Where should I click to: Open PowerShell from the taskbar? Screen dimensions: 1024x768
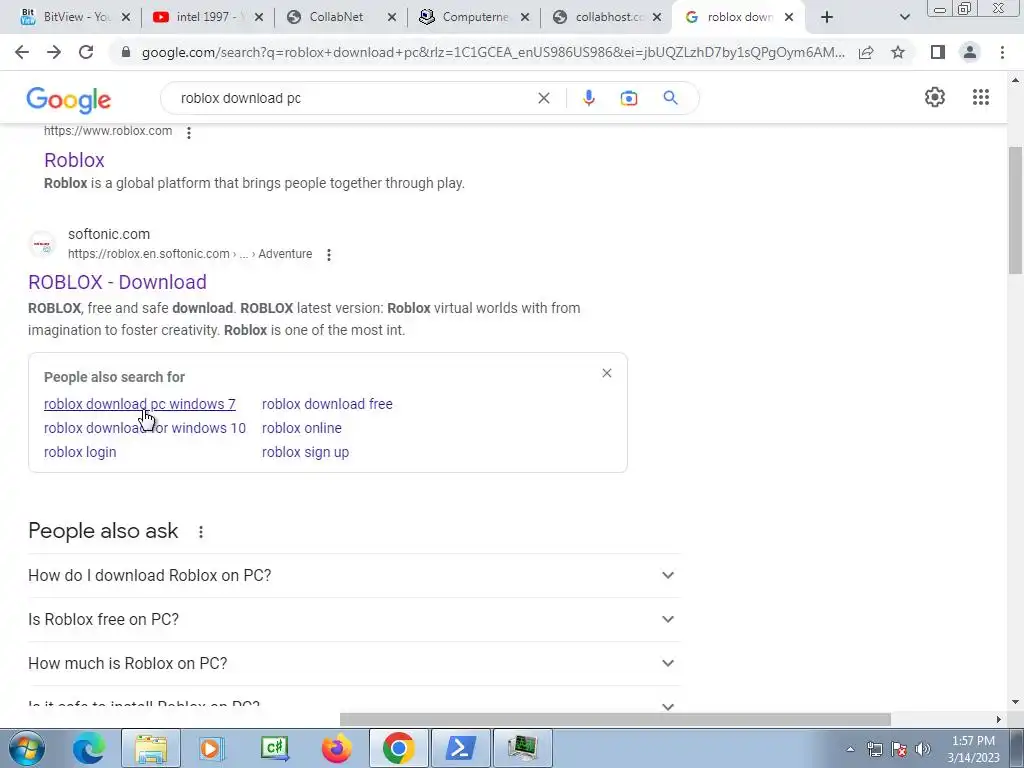pos(461,748)
